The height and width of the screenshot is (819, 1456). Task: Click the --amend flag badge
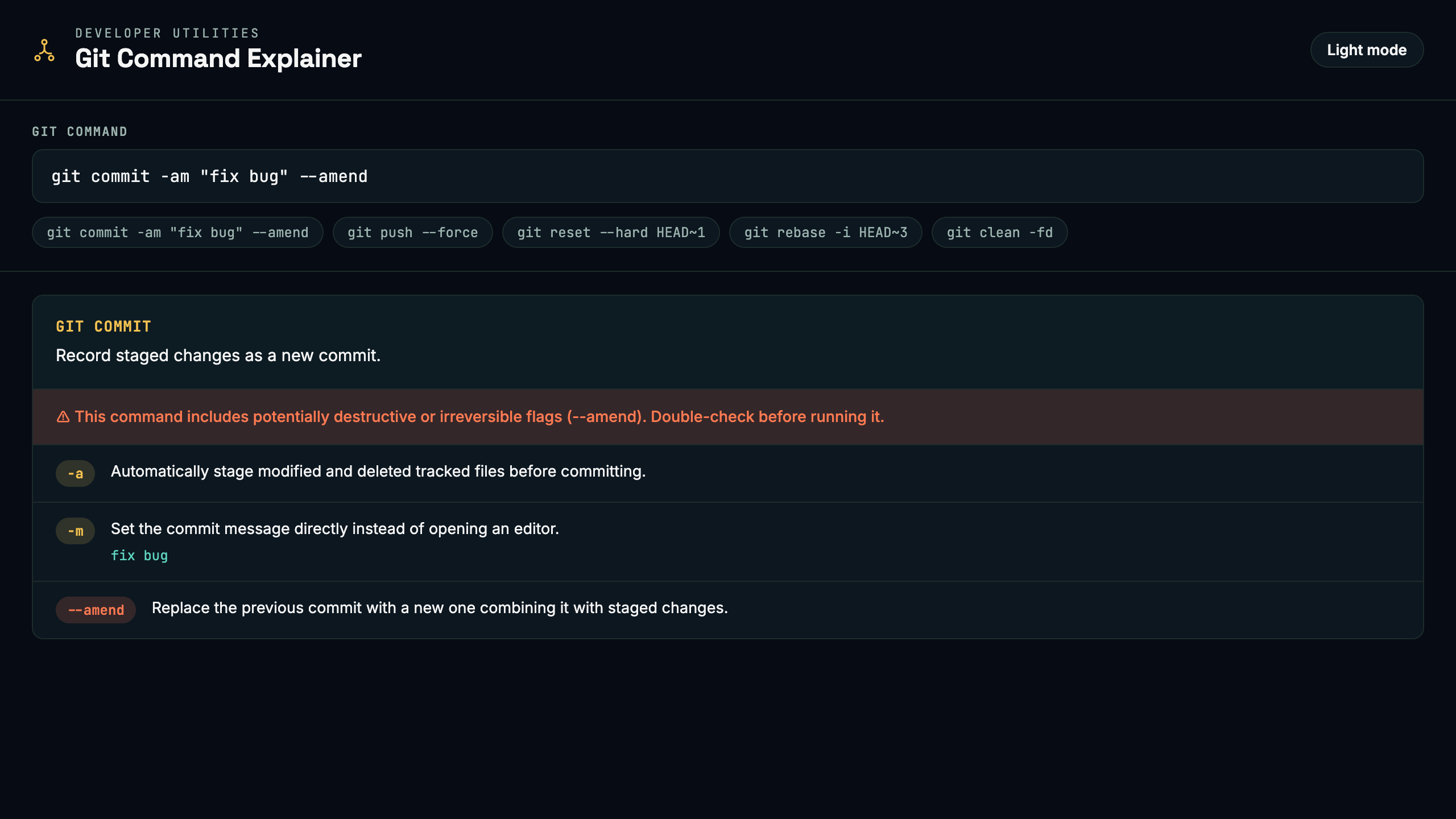(x=96, y=610)
